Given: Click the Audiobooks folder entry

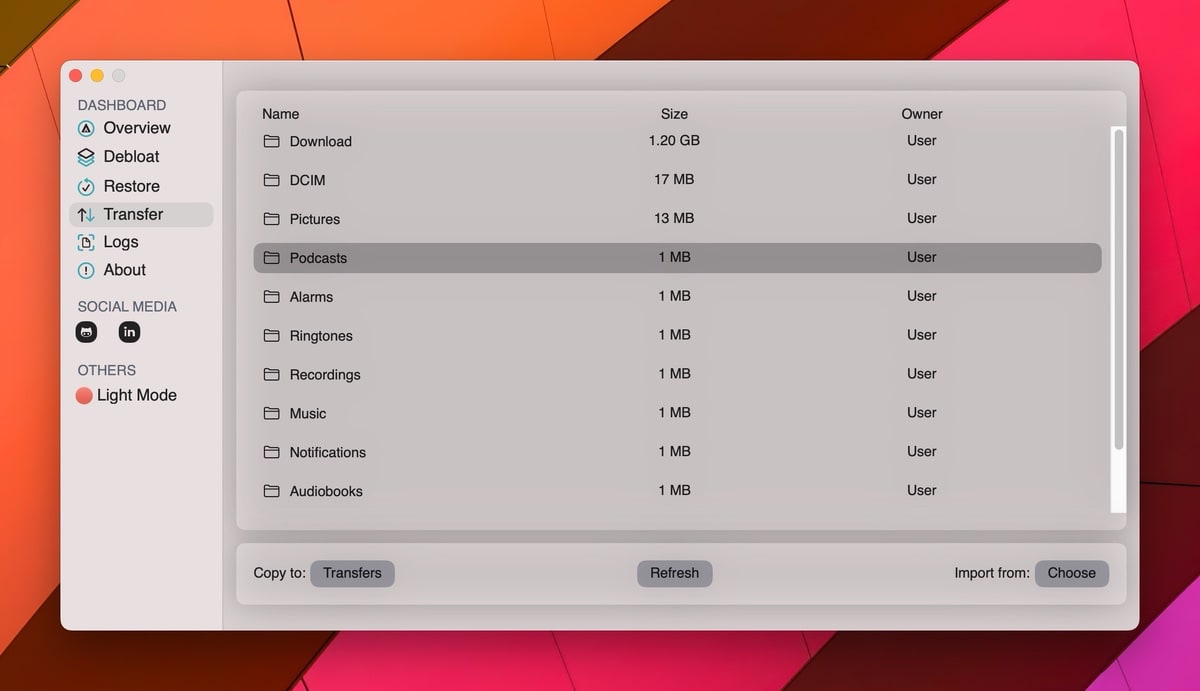Looking at the screenshot, I should [326, 491].
